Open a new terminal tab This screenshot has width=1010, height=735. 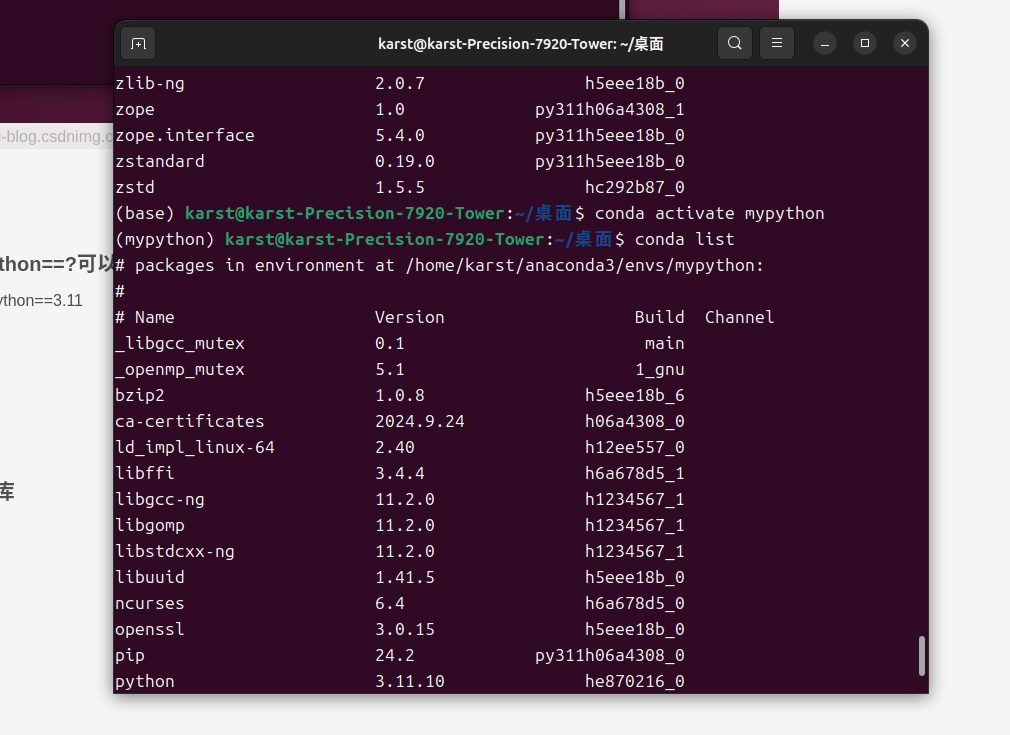[x=138, y=44]
